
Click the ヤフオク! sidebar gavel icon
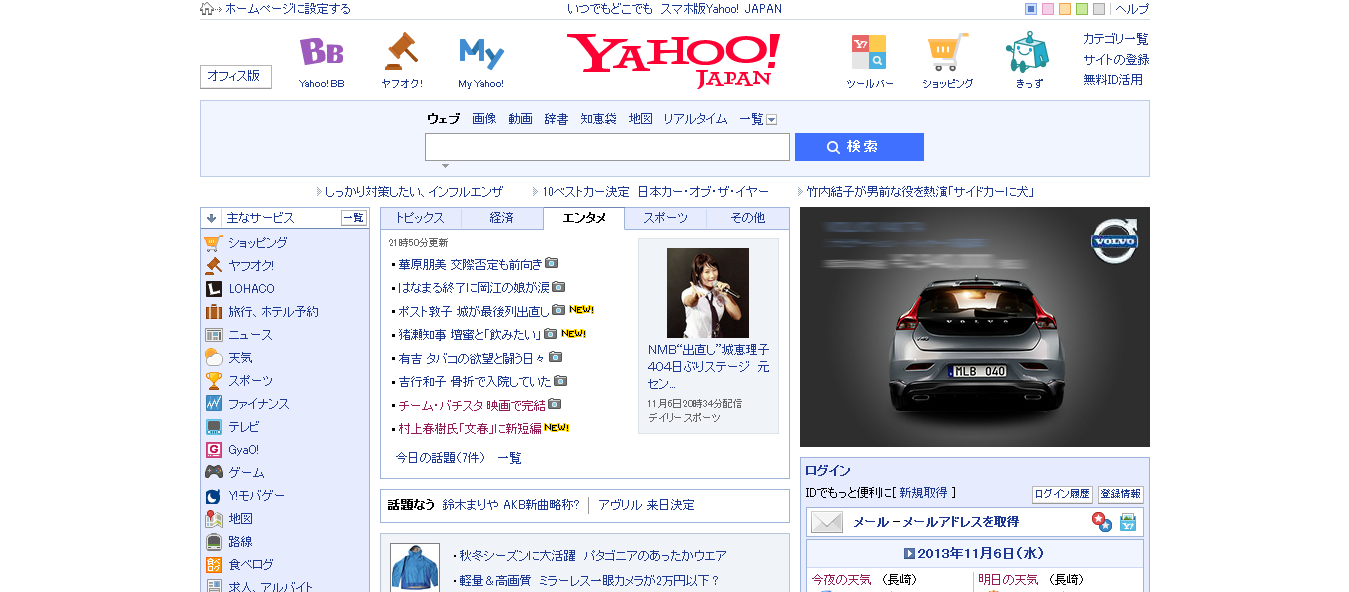213,265
